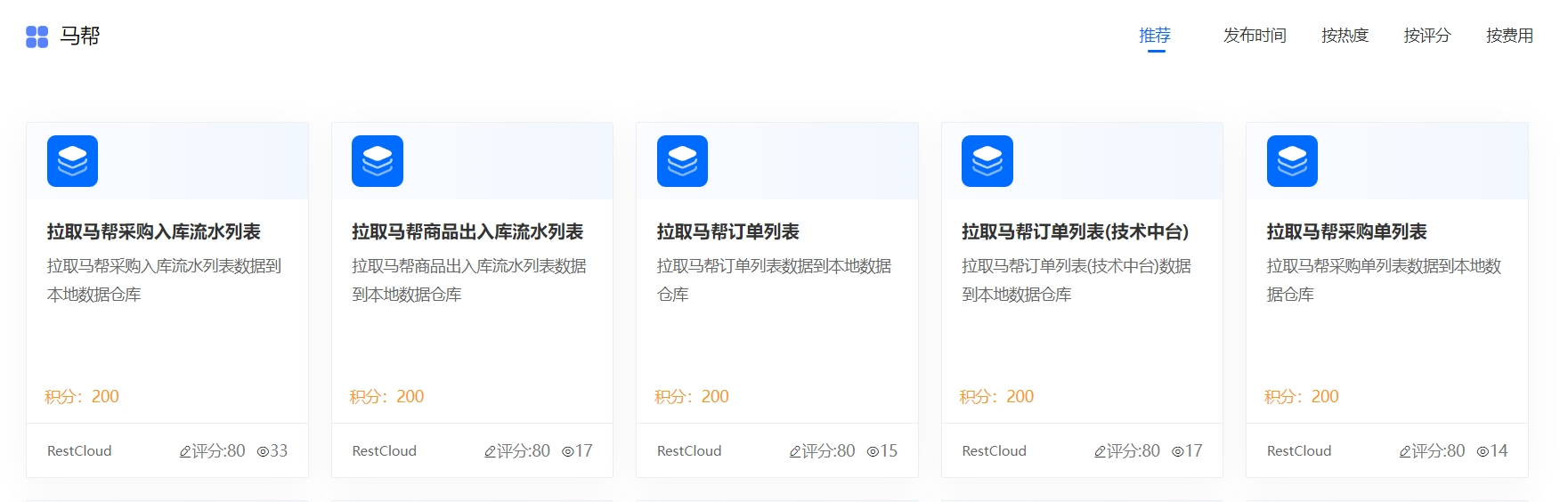Switch to 按热度 sorting
This screenshot has width=1568, height=502.
pyautogui.click(x=1345, y=36)
